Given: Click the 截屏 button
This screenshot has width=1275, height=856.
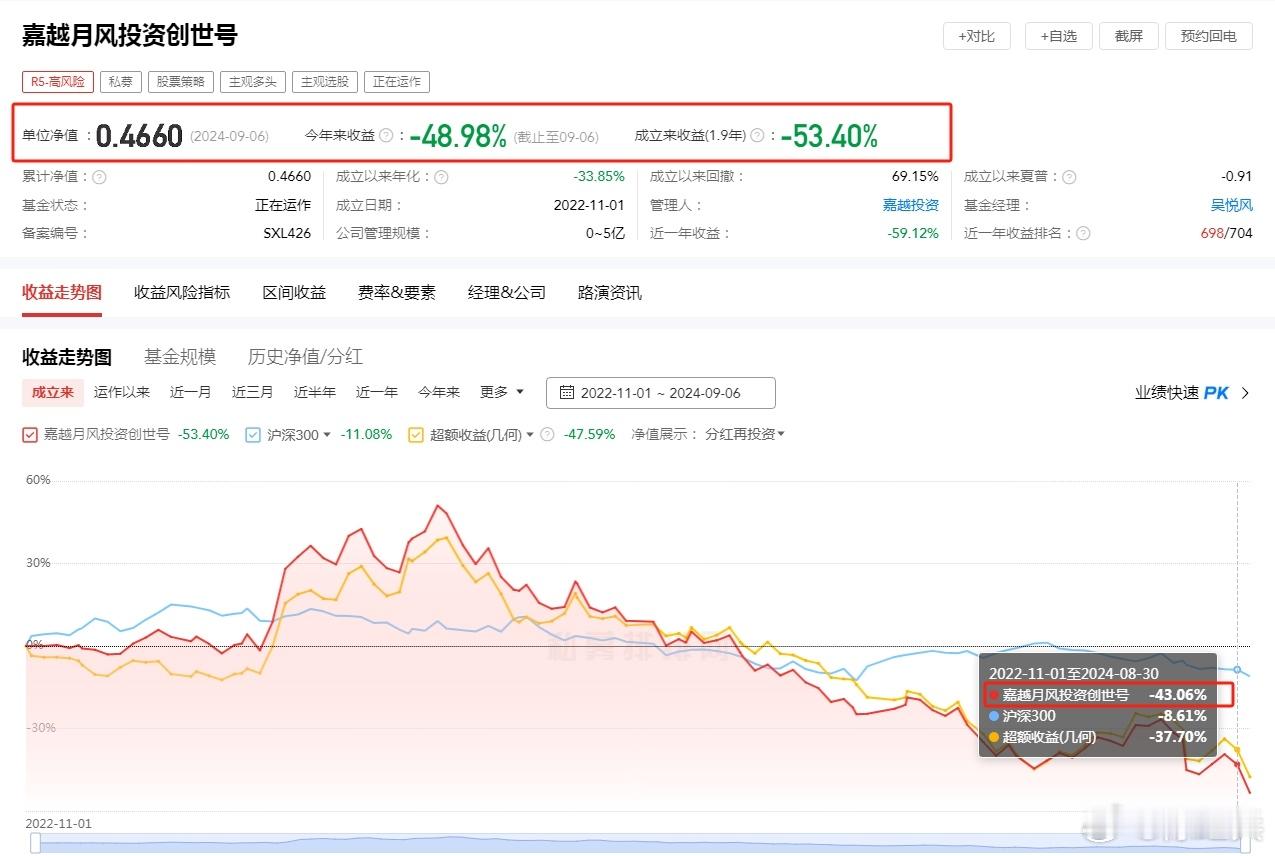Looking at the screenshot, I should 1129,36.
